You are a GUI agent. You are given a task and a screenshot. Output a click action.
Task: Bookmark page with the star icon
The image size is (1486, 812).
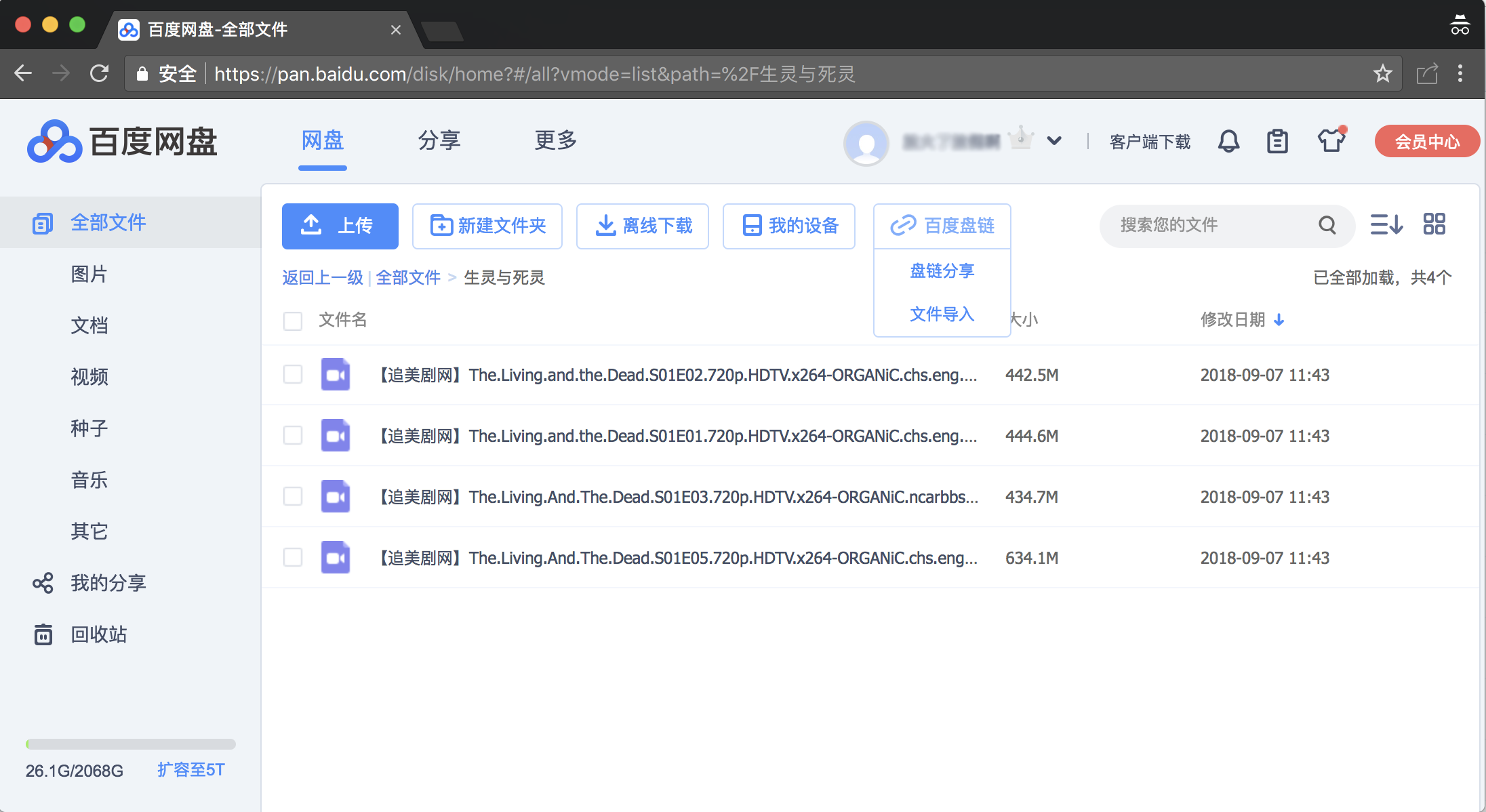1382,73
